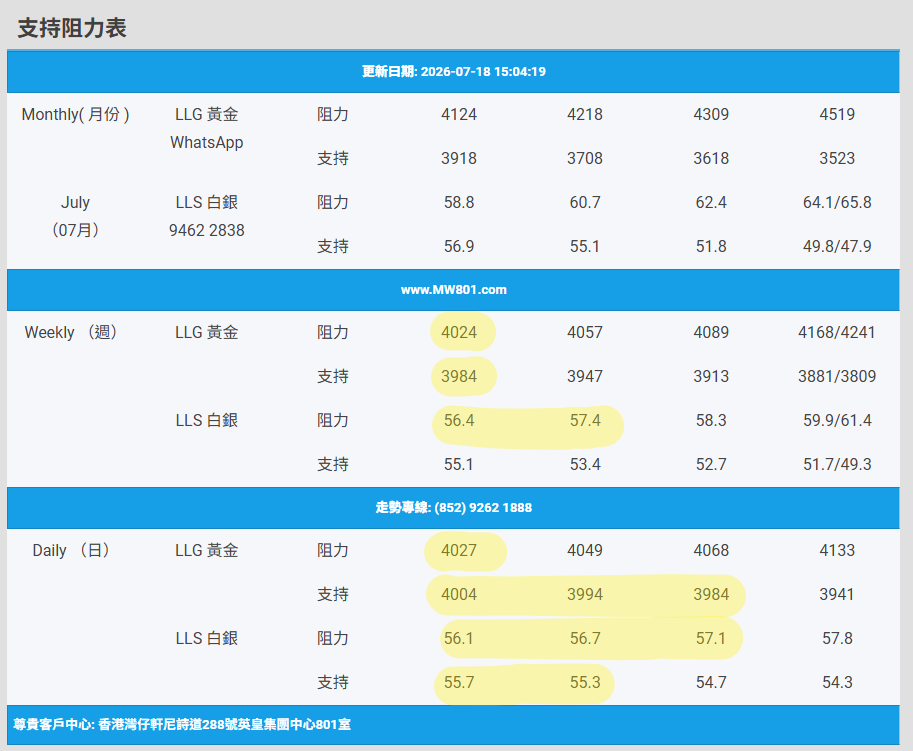Viewport: 914px width, 751px height.
Task: Click the 尊貴客戶中心 address footer bar
Action: tap(453, 725)
